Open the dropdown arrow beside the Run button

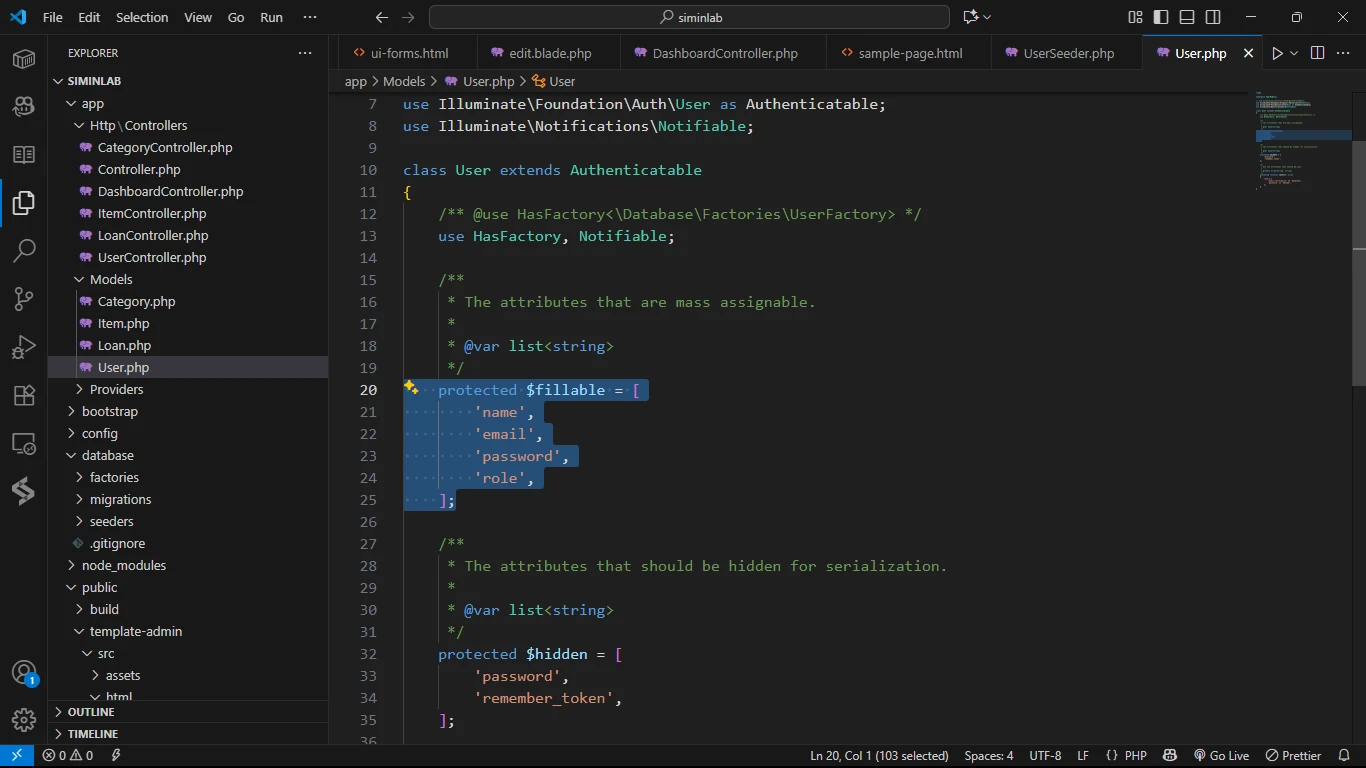[x=1294, y=53]
